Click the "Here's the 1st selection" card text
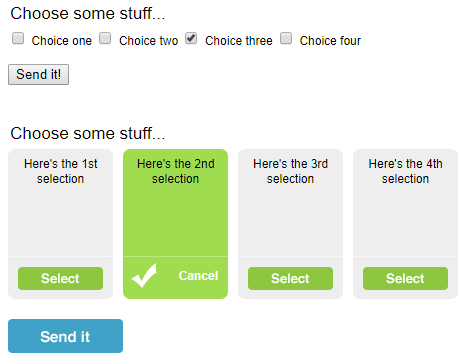 60,171
